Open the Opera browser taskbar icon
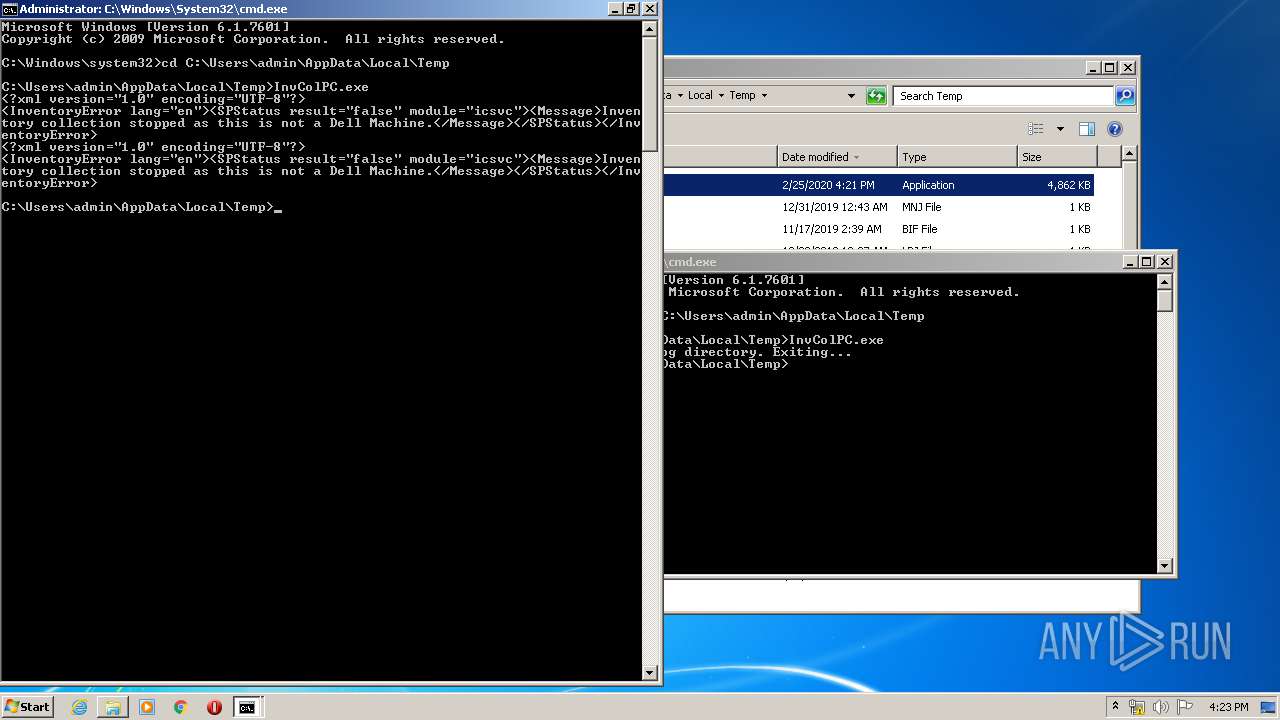The height and width of the screenshot is (720, 1280). pyautogui.click(x=214, y=707)
